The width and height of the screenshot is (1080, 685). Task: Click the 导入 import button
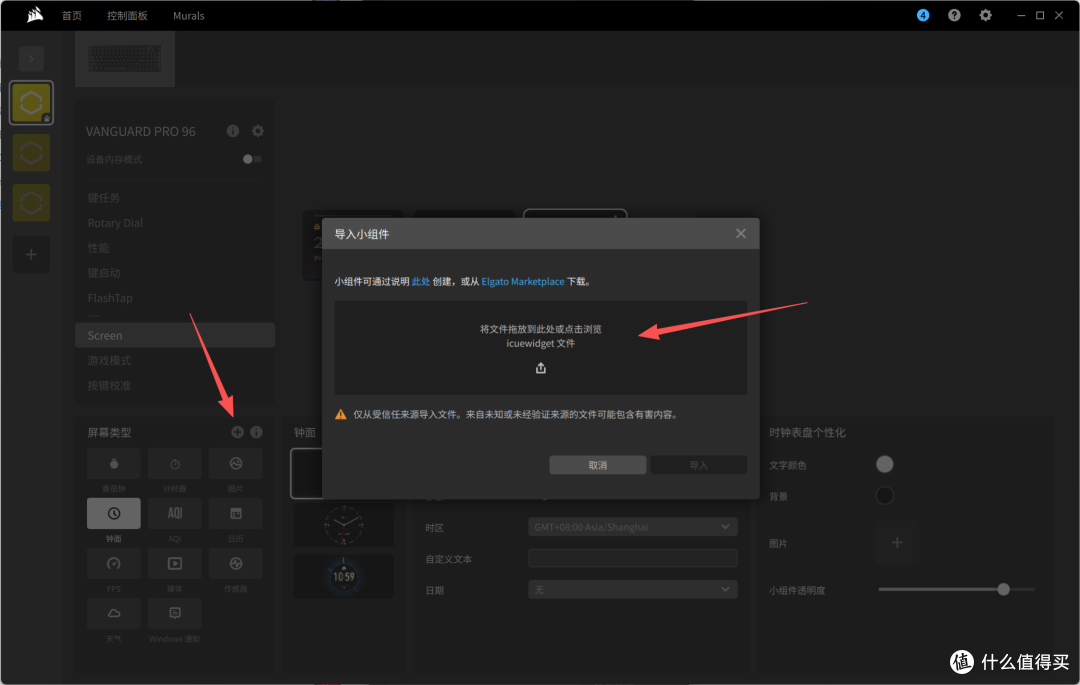click(698, 465)
